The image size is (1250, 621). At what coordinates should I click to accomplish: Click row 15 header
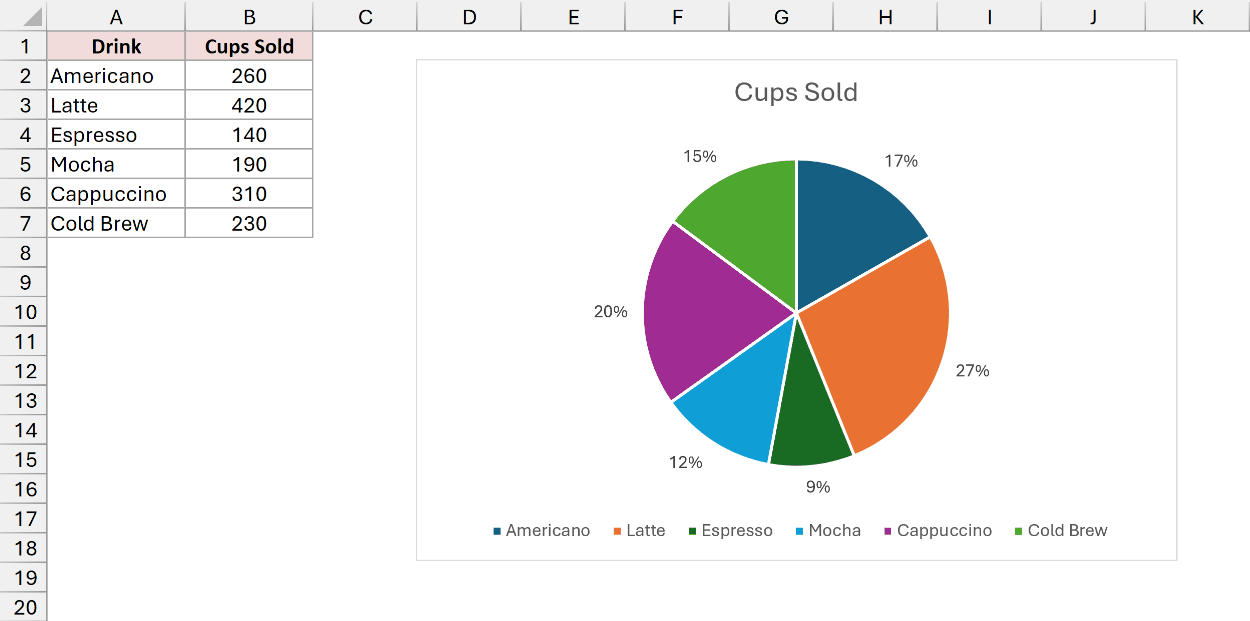coord(24,459)
